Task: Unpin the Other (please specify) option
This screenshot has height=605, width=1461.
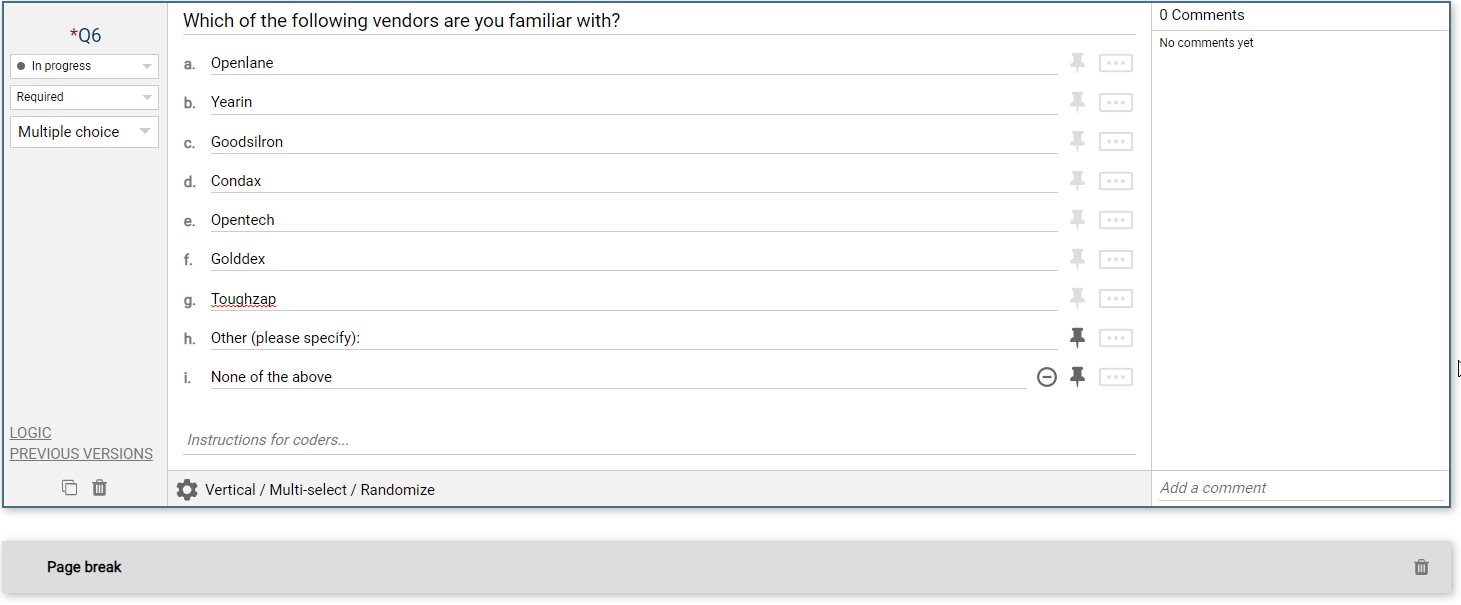Action: point(1077,338)
